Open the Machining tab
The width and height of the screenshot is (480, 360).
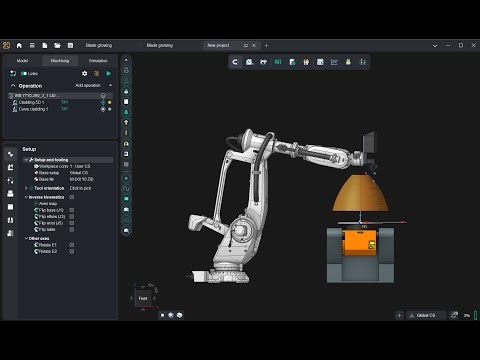point(60,61)
